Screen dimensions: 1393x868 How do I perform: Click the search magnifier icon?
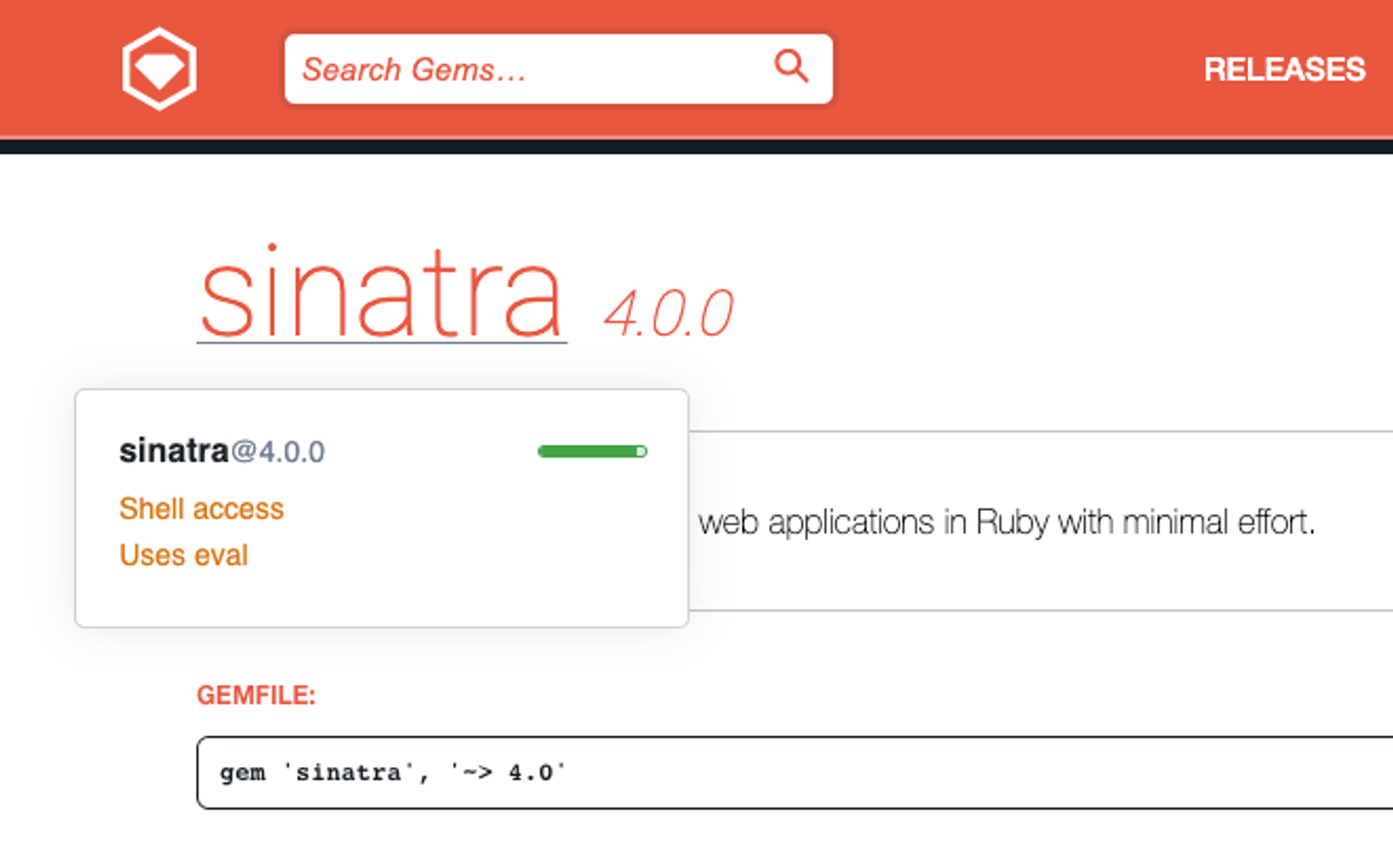(x=791, y=66)
